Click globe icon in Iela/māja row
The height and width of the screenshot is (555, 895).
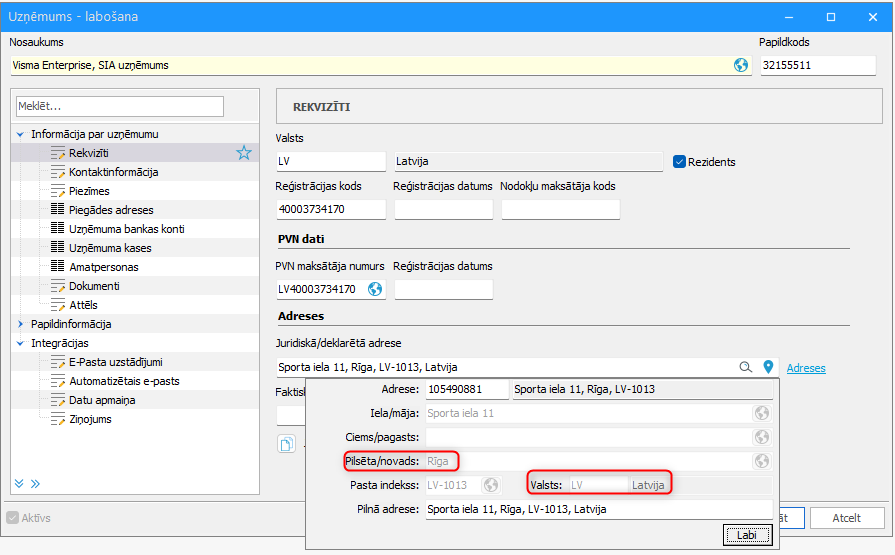[x=761, y=413]
